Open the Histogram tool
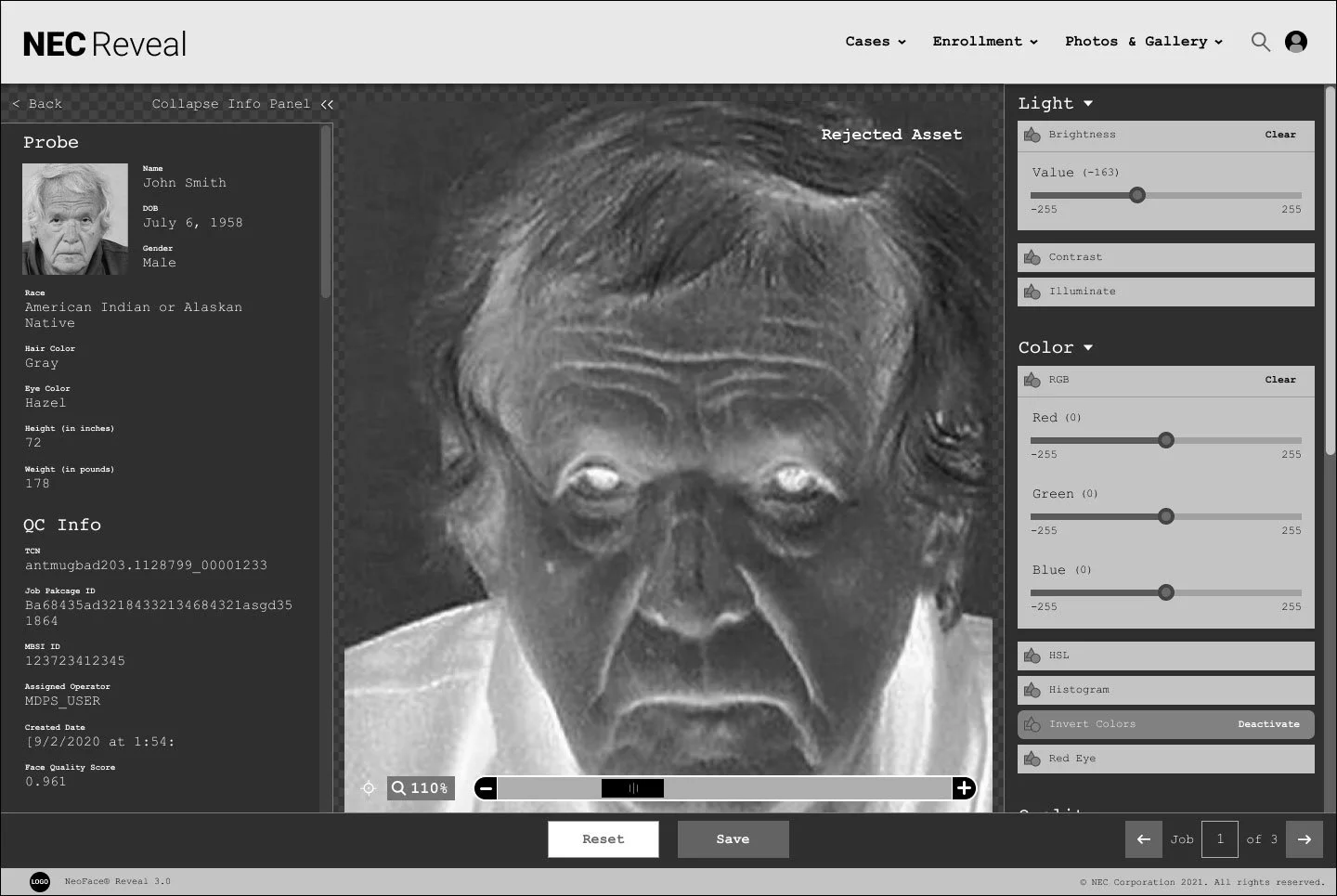1337x896 pixels. click(x=1032, y=690)
